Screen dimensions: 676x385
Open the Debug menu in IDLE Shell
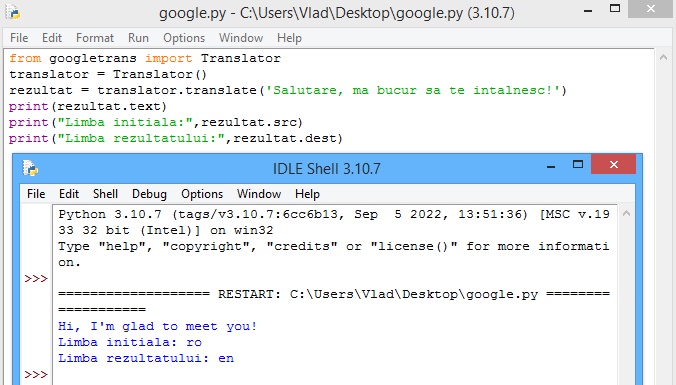click(x=149, y=194)
